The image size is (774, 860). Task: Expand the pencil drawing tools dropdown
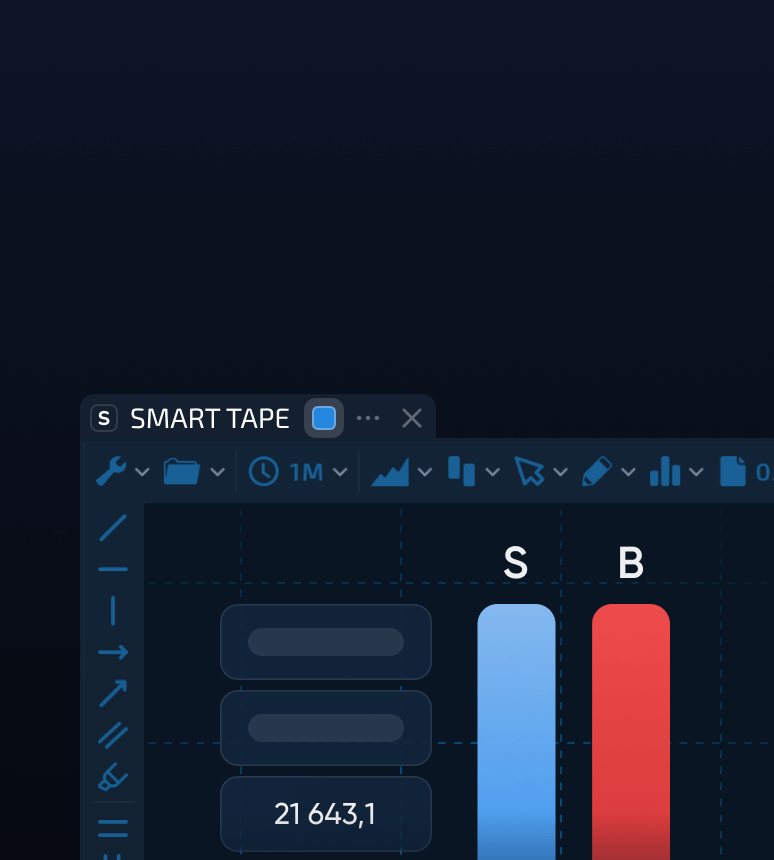pos(628,472)
